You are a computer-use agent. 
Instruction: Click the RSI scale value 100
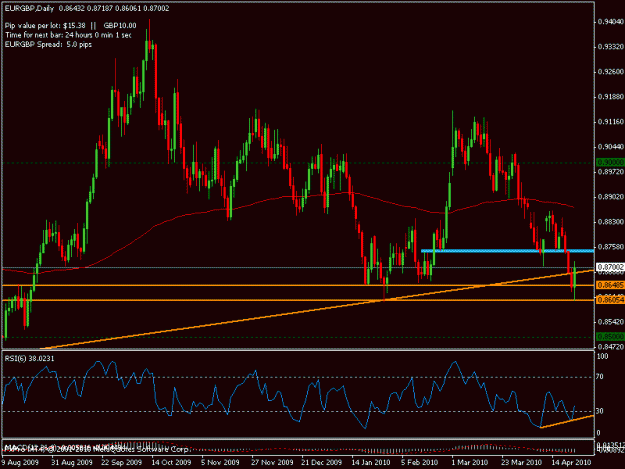[x=602, y=356]
